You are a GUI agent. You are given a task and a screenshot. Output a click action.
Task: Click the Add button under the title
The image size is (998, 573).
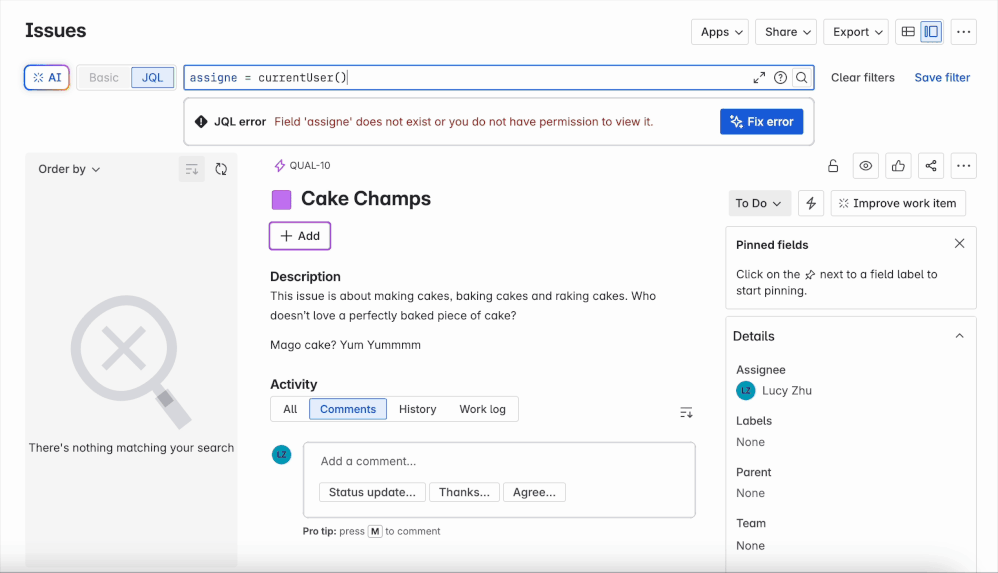point(300,236)
